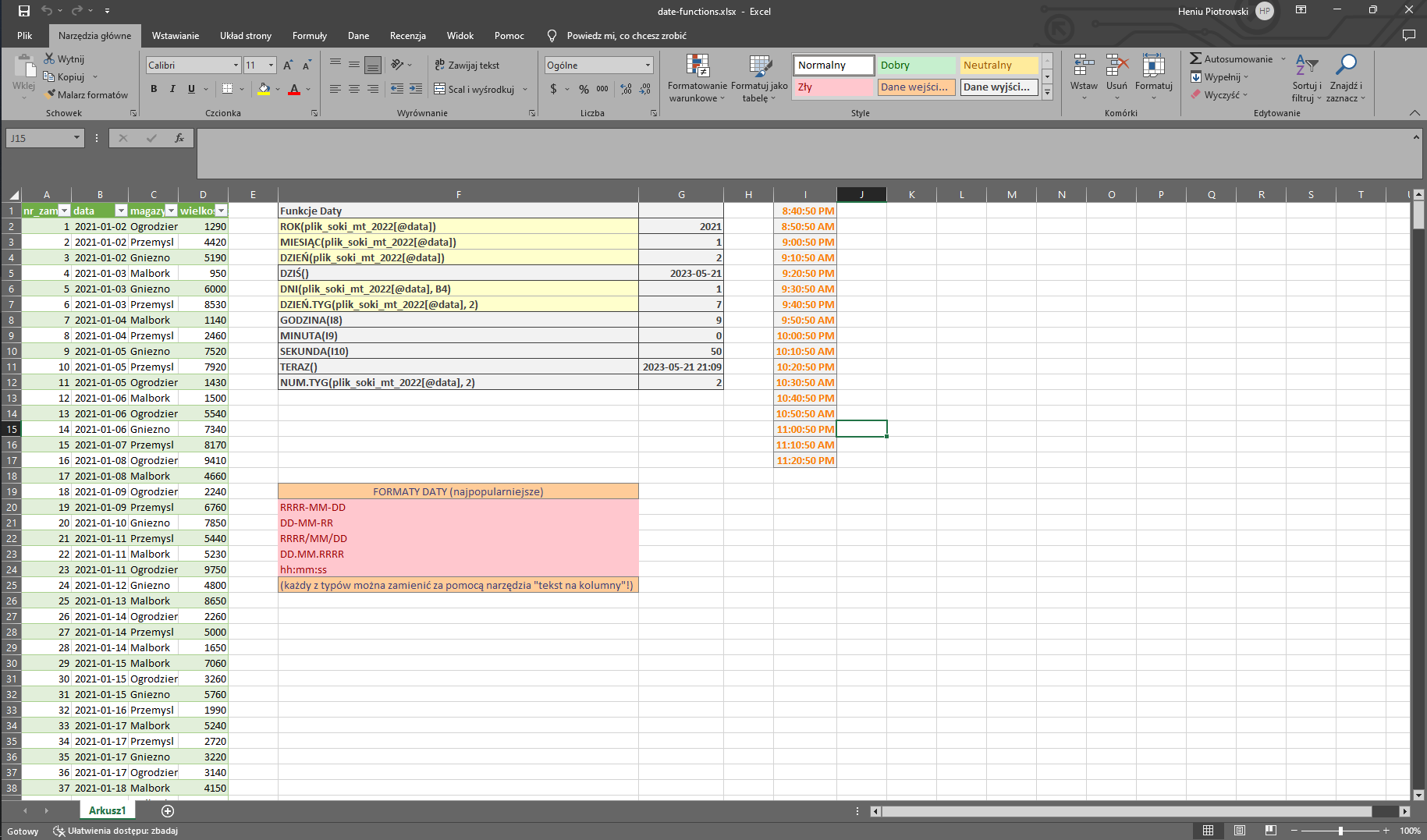Image resolution: width=1427 pixels, height=840 pixels.
Task: Switch to the Formuły ribbon tab
Action: pos(309,36)
